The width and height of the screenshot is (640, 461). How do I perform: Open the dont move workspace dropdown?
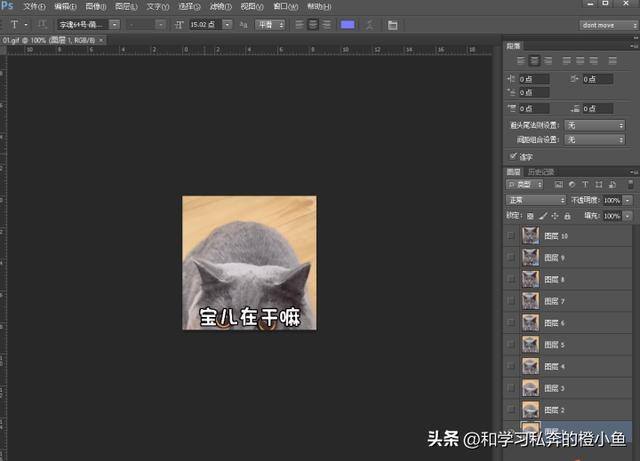[x=608, y=25]
